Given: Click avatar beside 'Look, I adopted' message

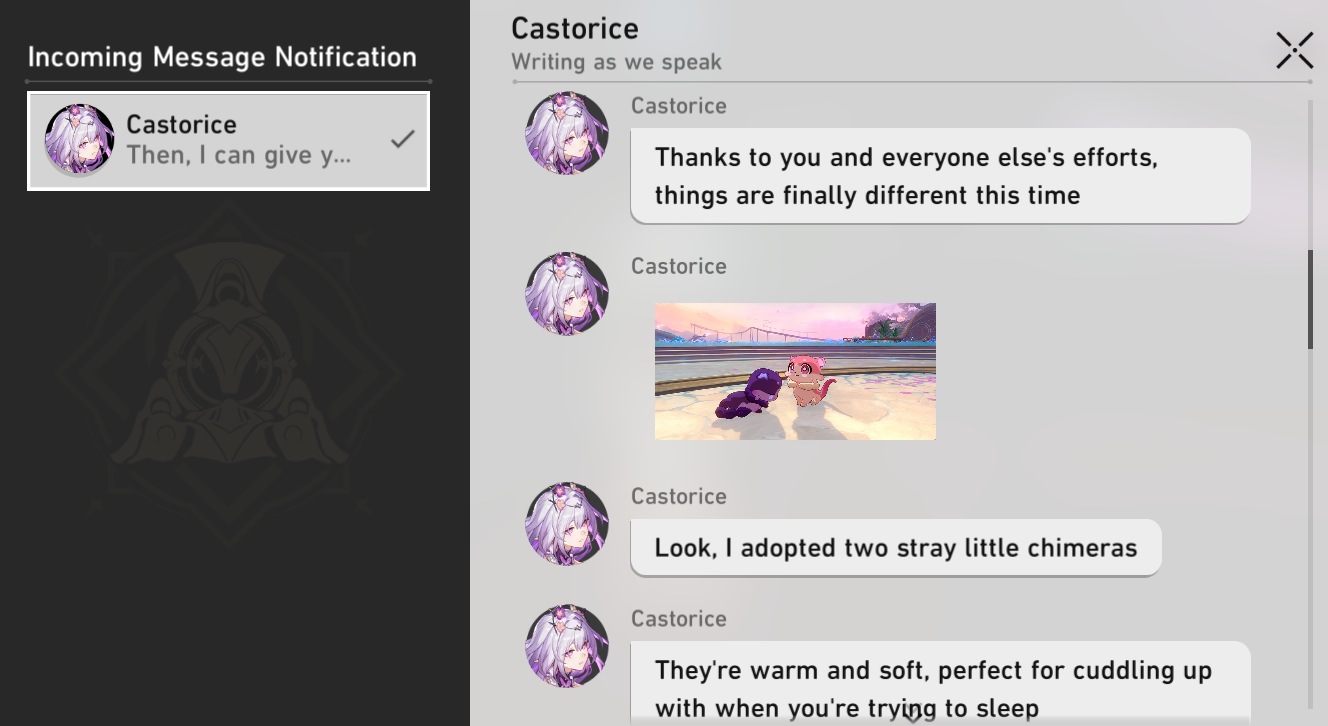Looking at the screenshot, I should click(x=567, y=523).
